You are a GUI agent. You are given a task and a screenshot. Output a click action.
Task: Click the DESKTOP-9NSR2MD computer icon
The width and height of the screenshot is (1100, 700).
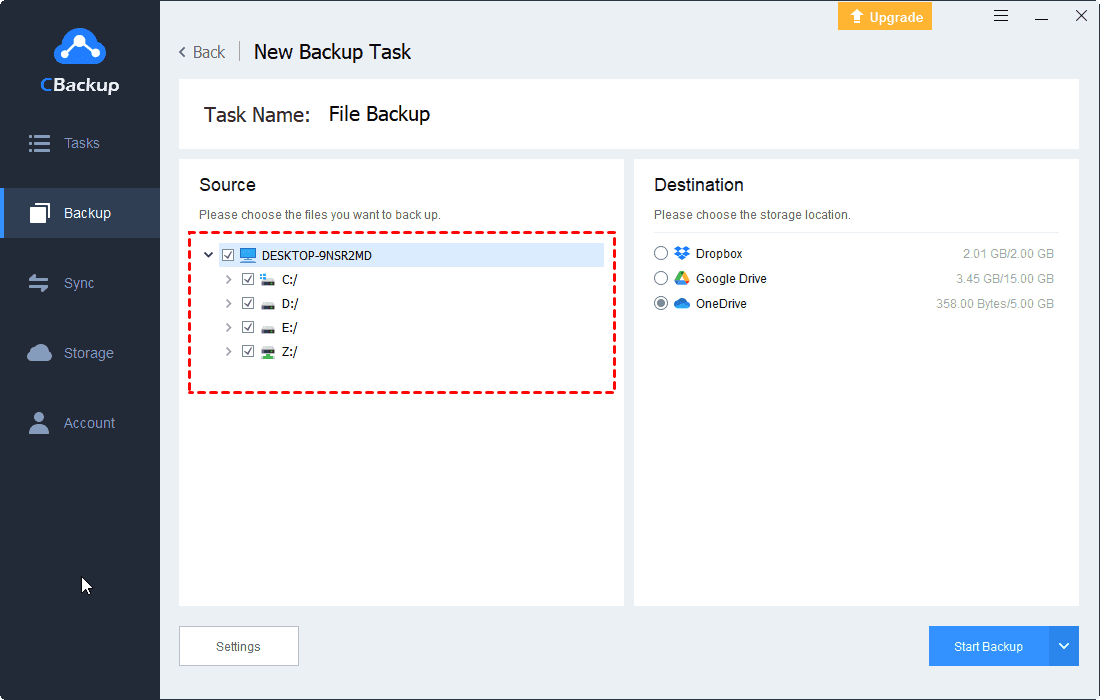pos(248,255)
